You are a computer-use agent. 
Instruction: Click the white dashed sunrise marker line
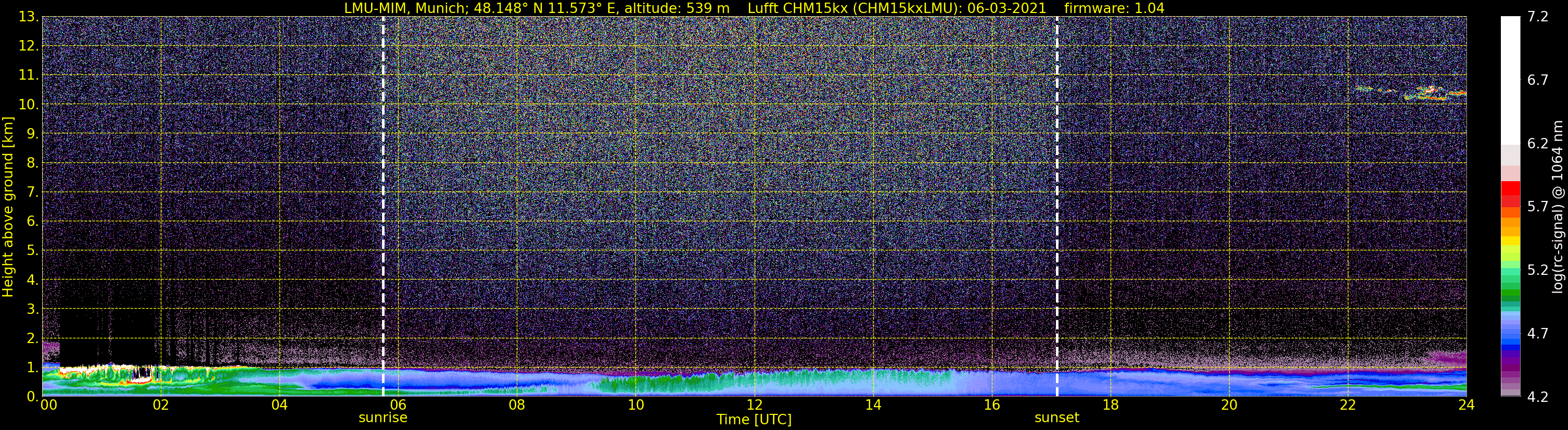[x=383, y=207]
